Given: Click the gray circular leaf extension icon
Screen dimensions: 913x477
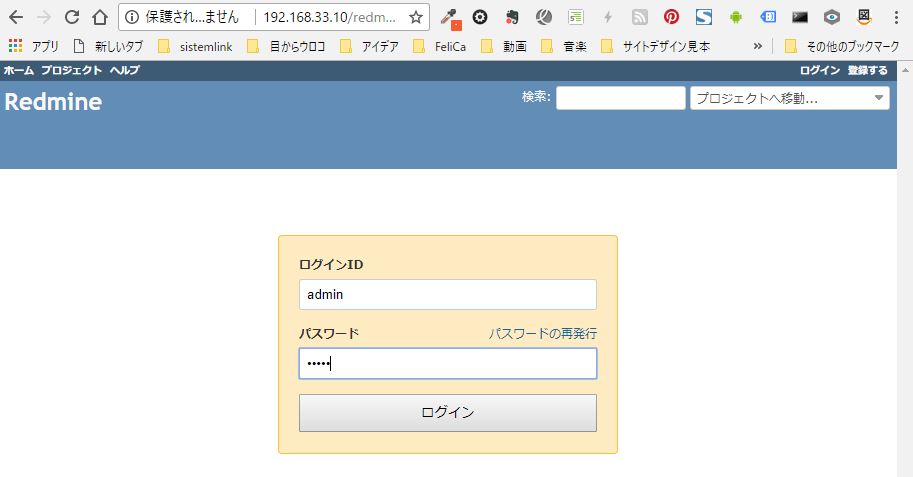Looking at the screenshot, I should point(544,17).
